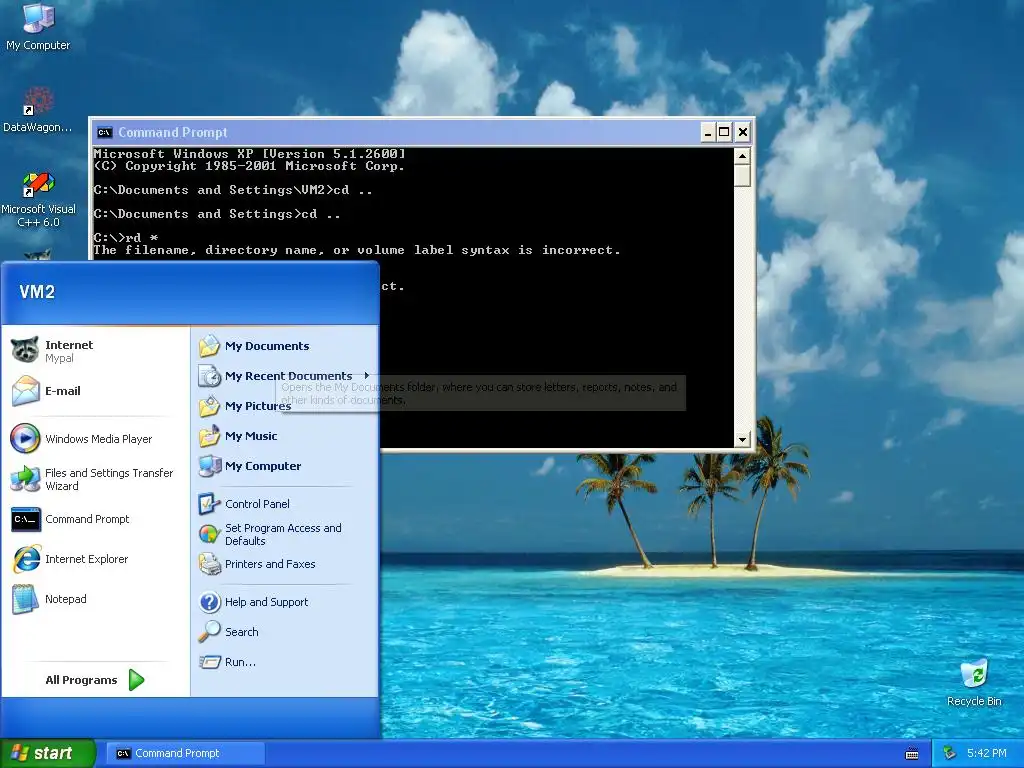The height and width of the screenshot is (768, 1024).
Task: Click the Control Panel icon
Action: pyautogui.click(x=209, y=504)
